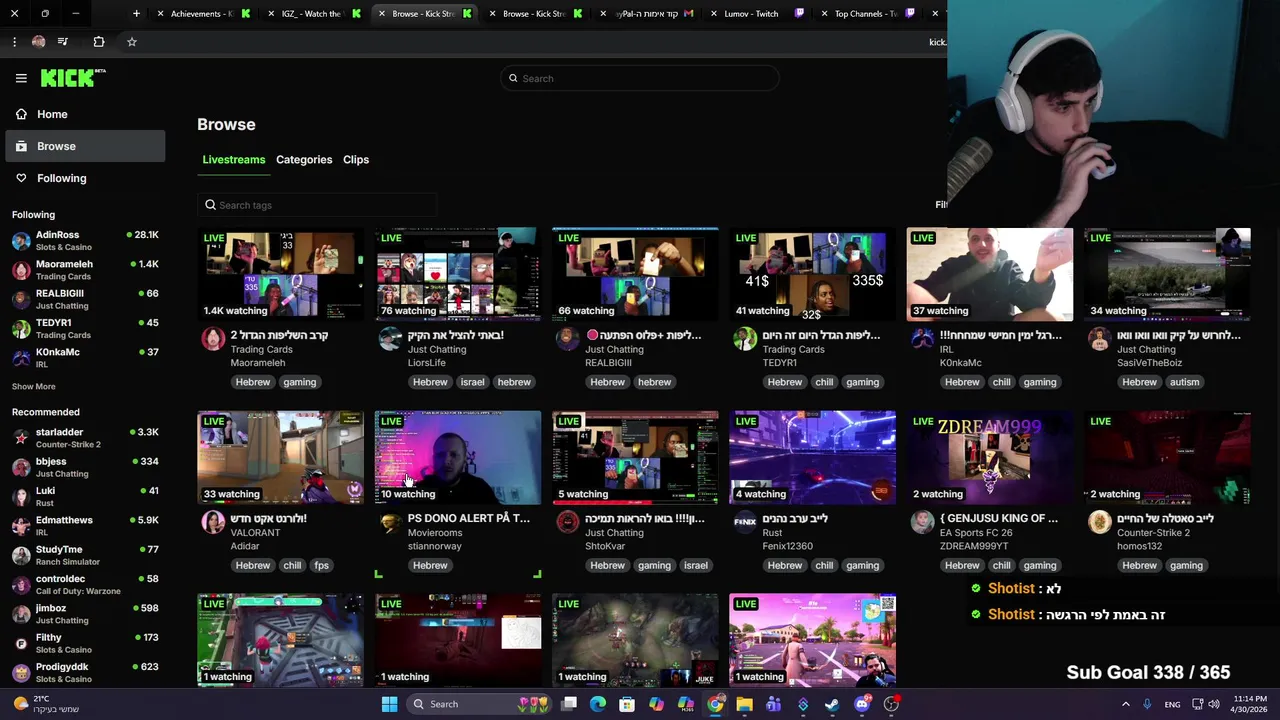Switch to Achievements browser tab
The height and width of the screenshot is (720, 1280).
click(x=205, y=13)
